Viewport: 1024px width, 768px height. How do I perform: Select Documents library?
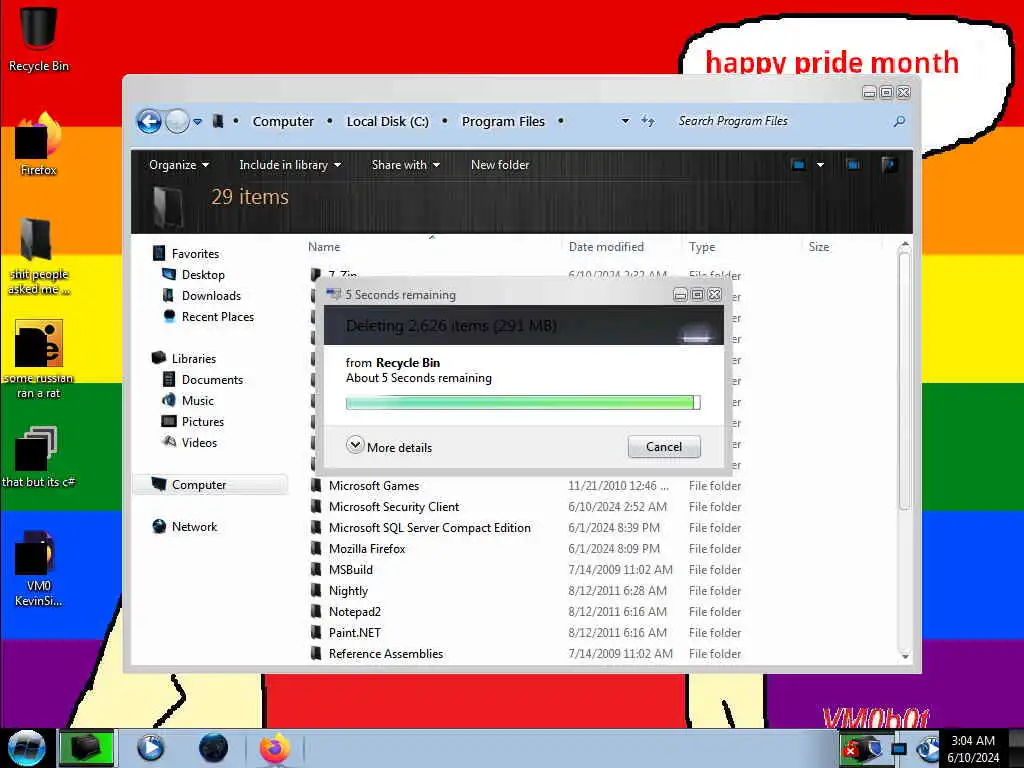tap(212, 379)
